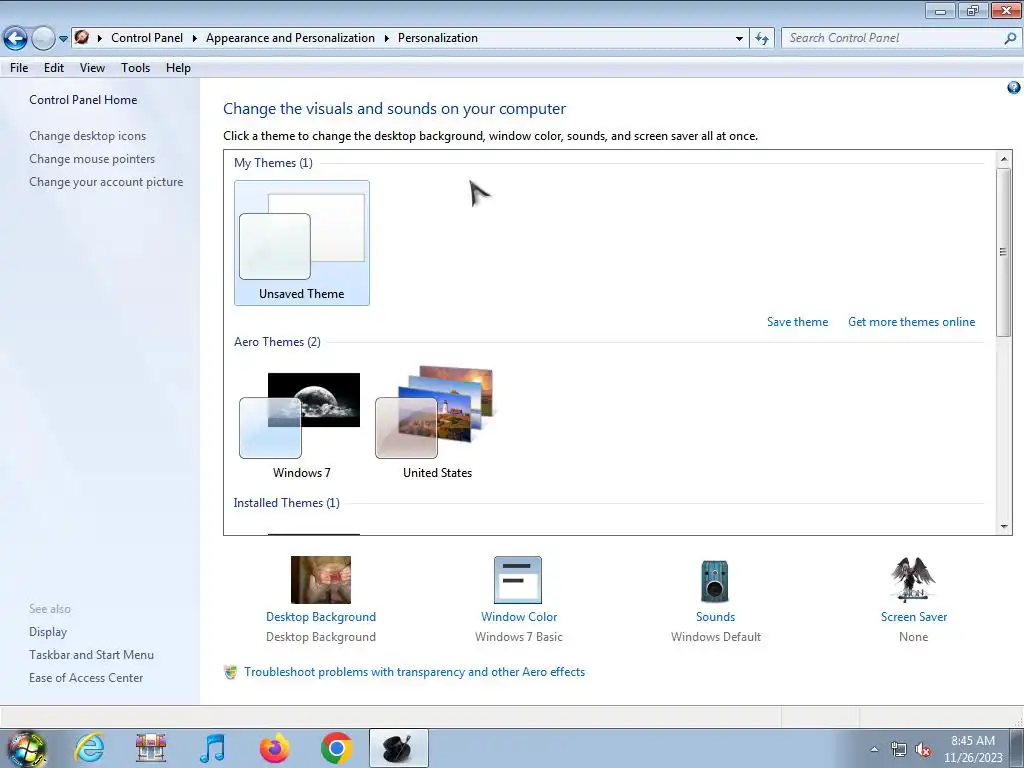1024x768 pixels.
Task: Open the Windows Start orb
Action: pos(27,748)
